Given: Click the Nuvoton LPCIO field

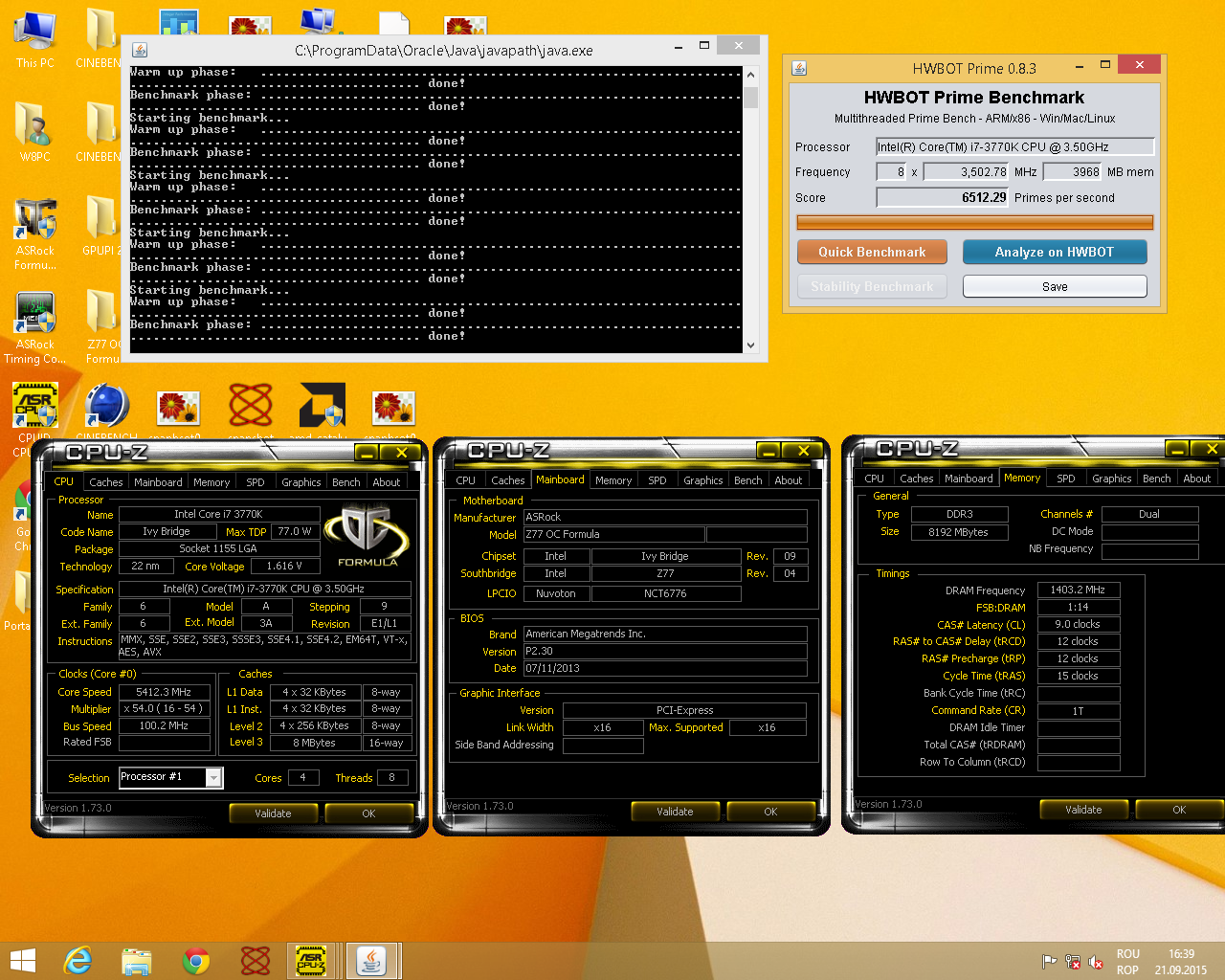Looking at the screenshot, I should (556, 593).
